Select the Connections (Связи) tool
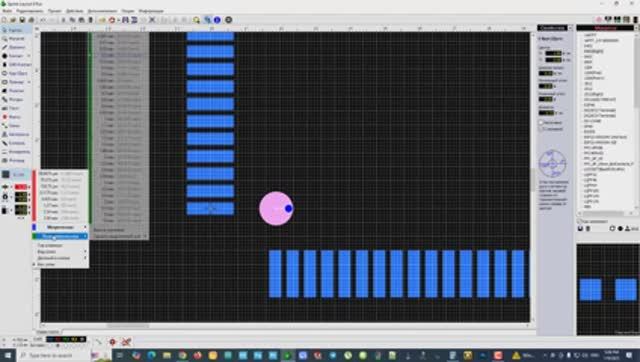 16,126
